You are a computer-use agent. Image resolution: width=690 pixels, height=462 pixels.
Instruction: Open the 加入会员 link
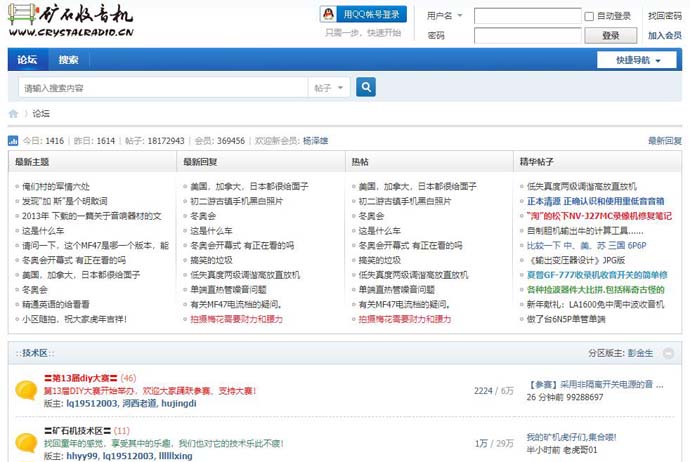pos(664,36)
